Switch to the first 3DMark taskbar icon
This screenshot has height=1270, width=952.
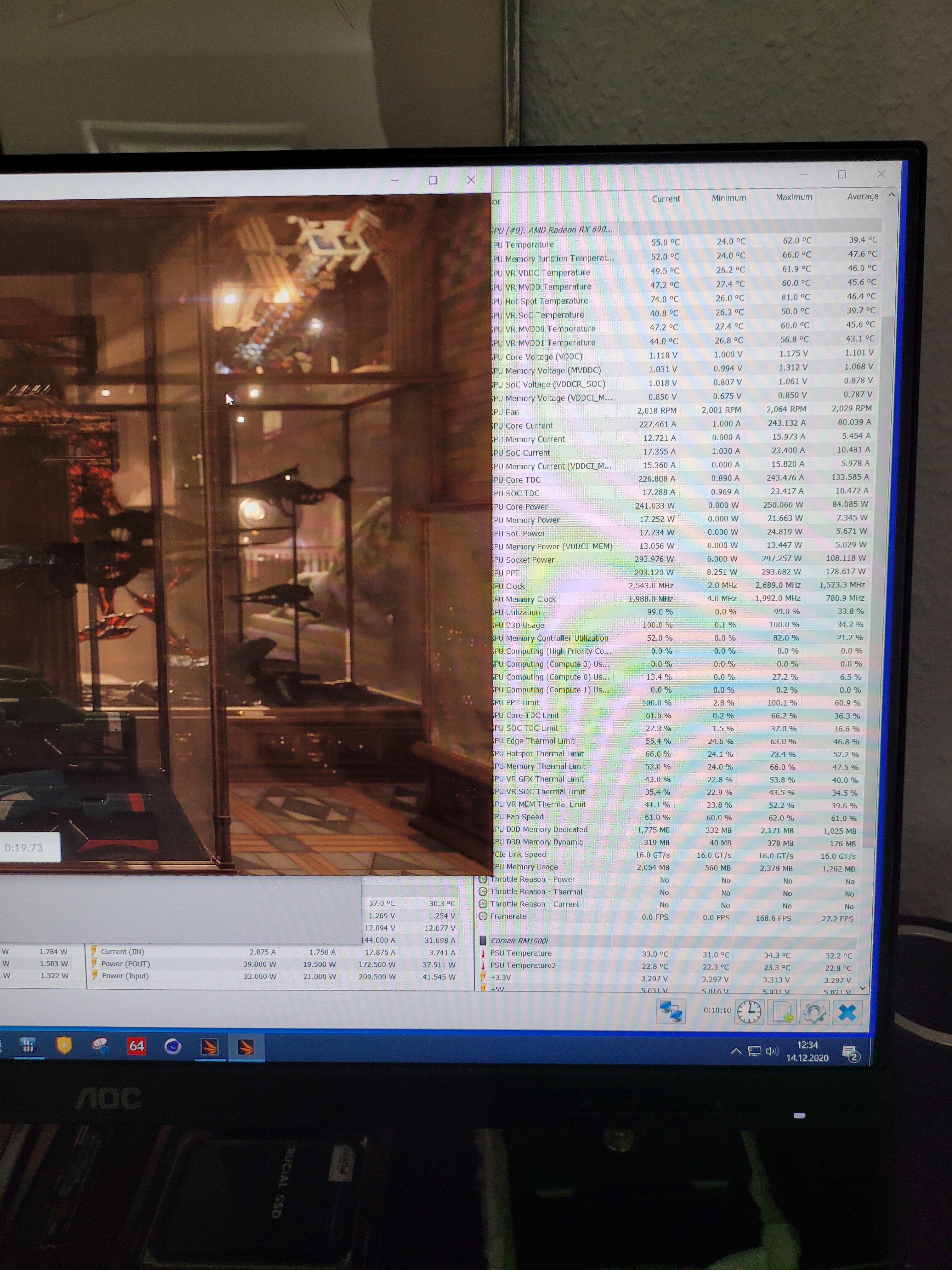pyautogui.click(x=209, y=1047)
